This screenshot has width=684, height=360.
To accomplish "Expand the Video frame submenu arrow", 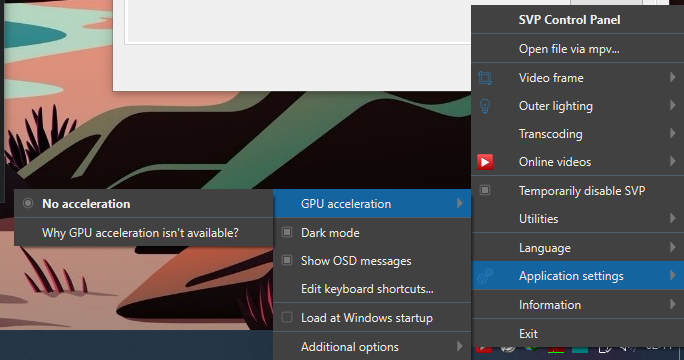I will coord(673,77).
